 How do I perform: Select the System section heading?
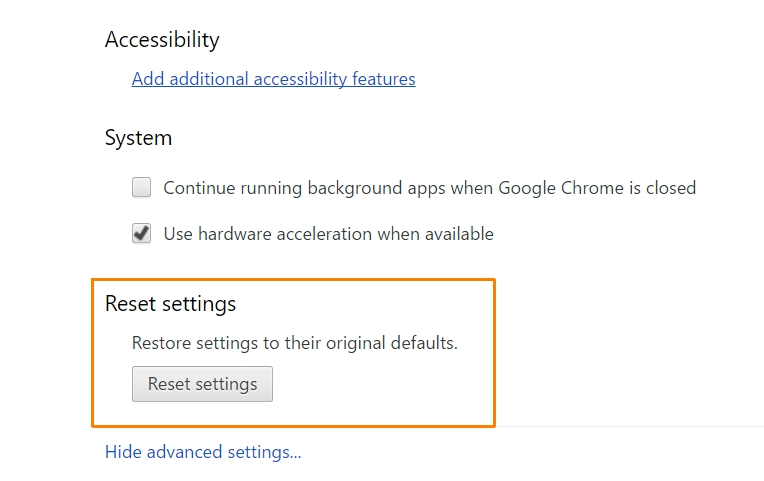(138, 138)
